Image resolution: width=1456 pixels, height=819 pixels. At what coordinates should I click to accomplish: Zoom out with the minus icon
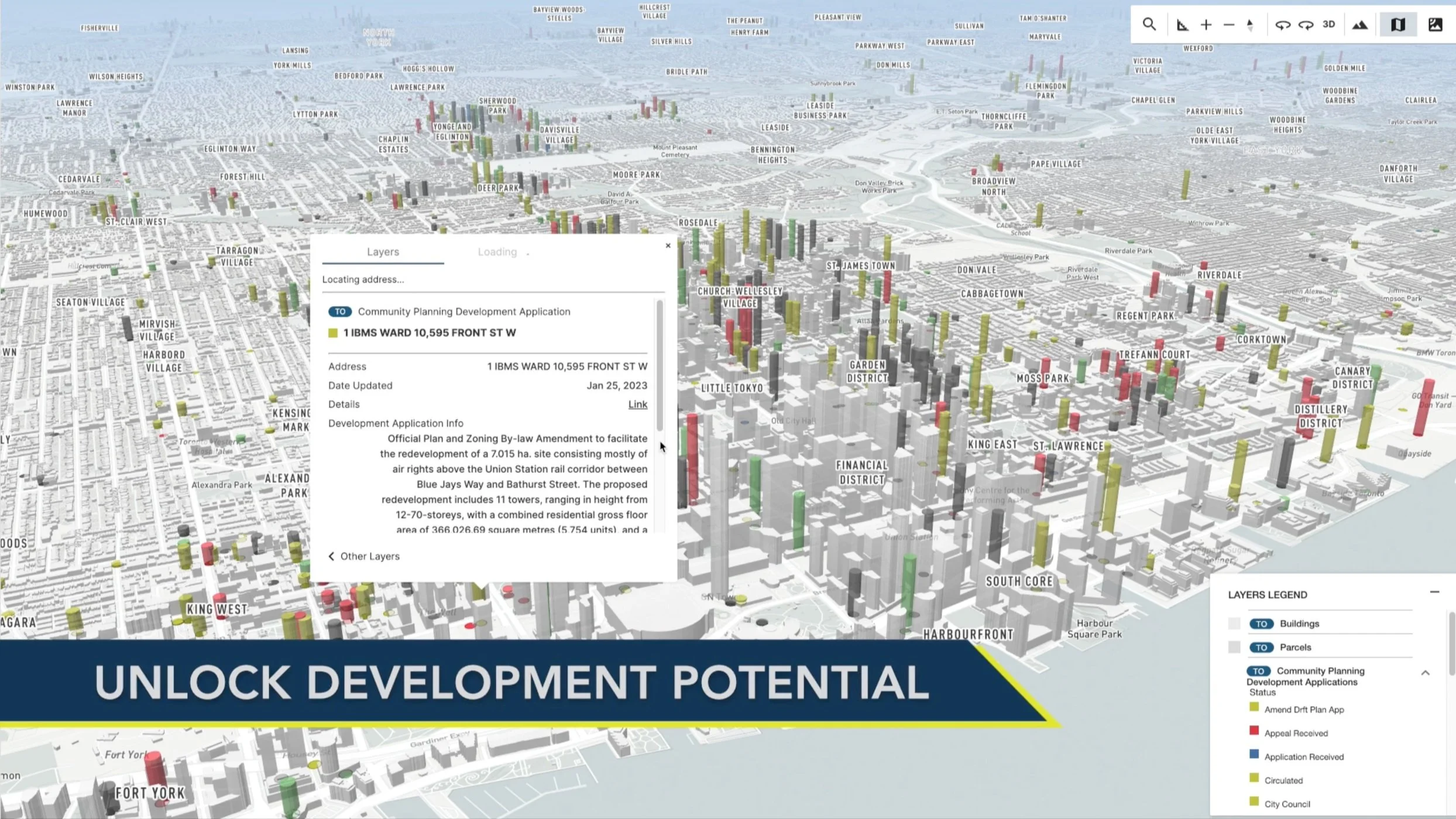point(1229,25)
